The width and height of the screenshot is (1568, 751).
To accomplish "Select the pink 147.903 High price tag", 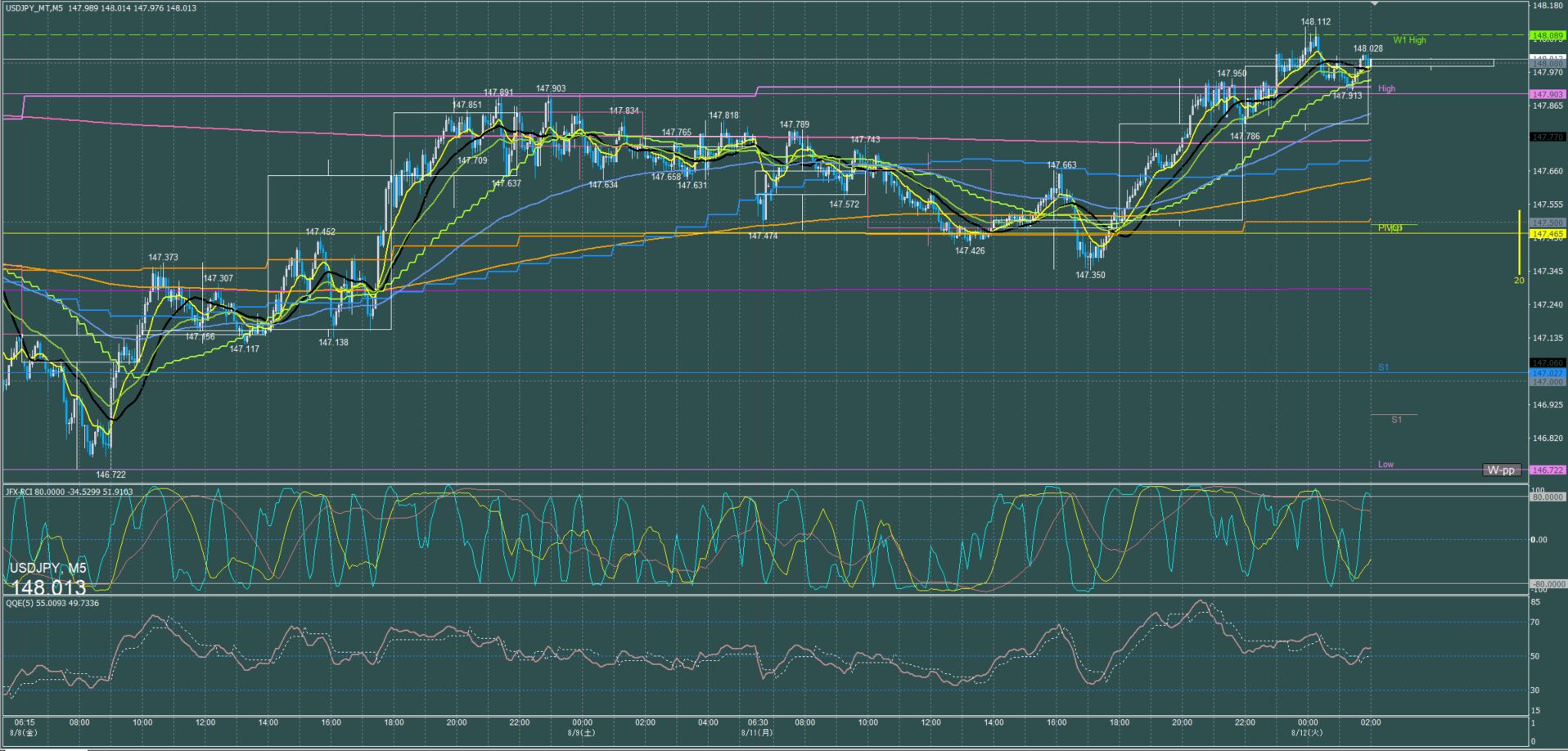I will pyautogui.click(x=1548, y=95).
